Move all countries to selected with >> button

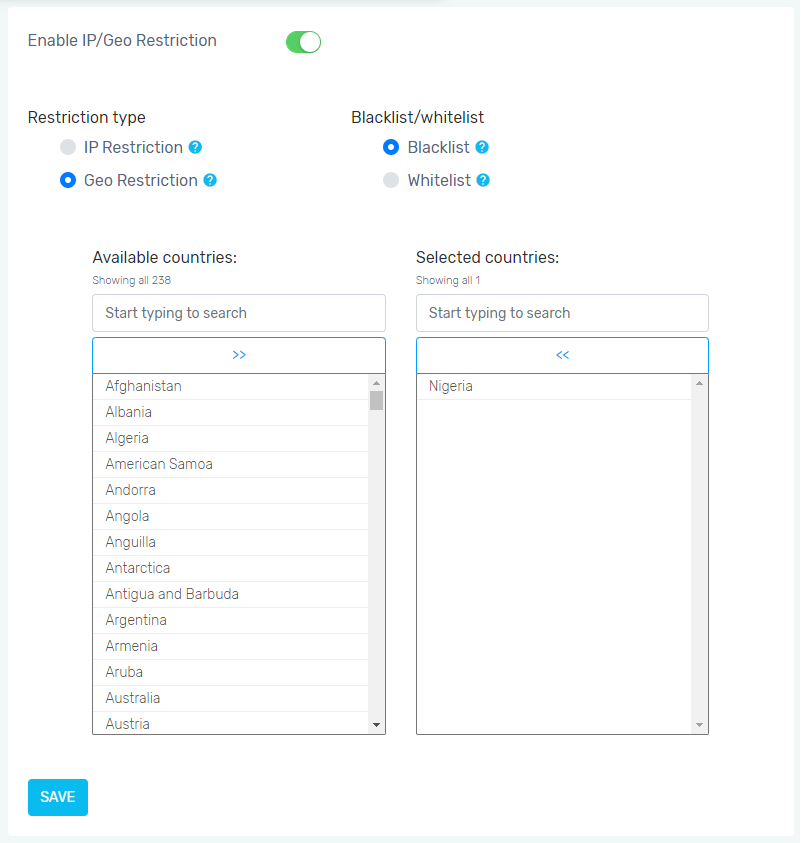pyautogui.click(x=239, y=355)
